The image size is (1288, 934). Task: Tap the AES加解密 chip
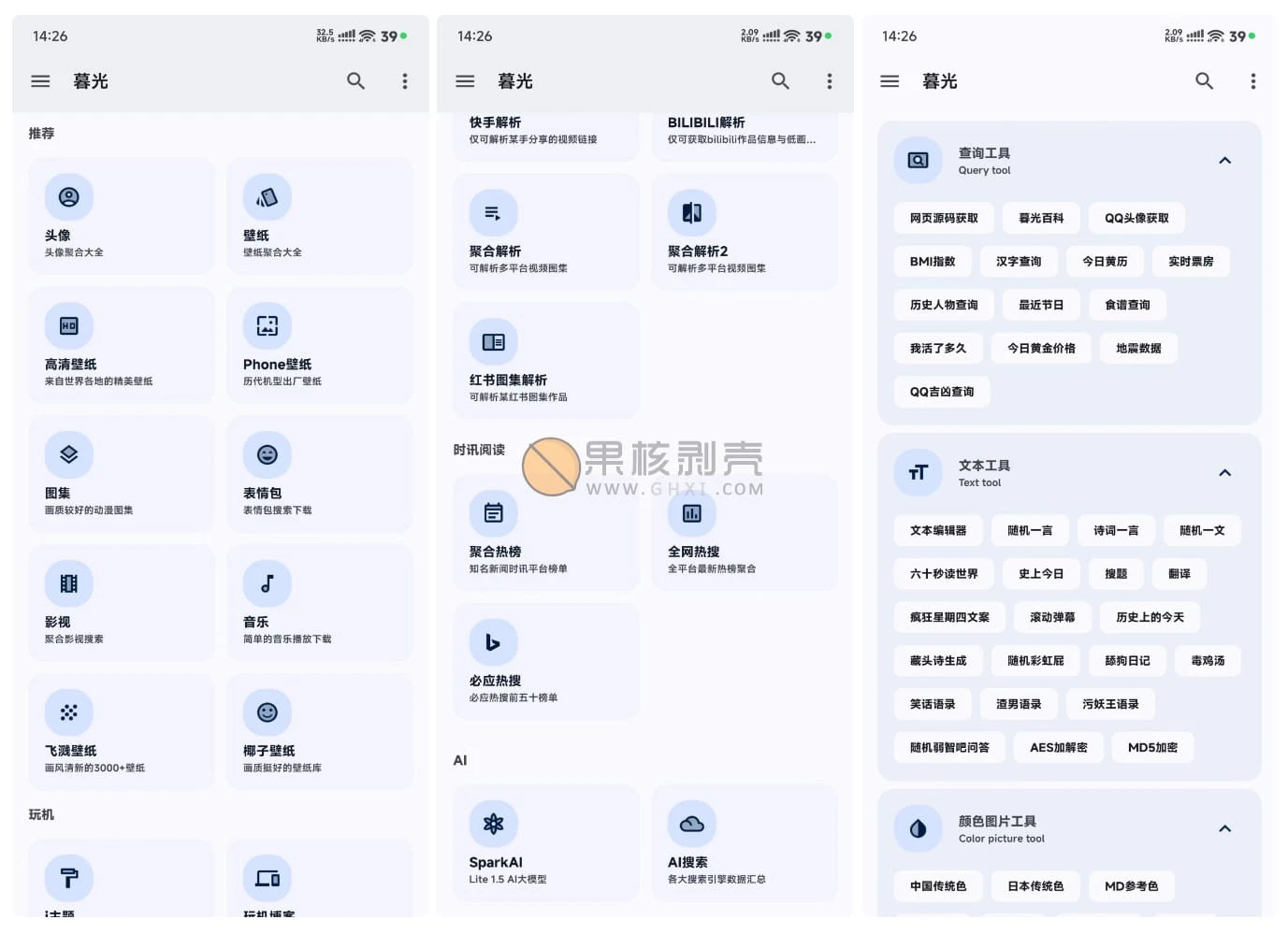click(x=1058, y=747)
